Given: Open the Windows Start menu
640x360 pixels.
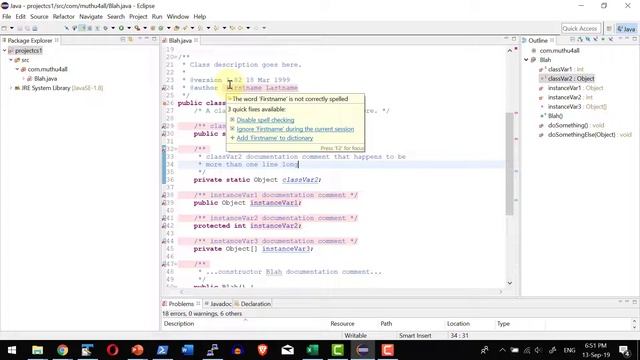Looking at the screenshot, I should tap(12, 350).
